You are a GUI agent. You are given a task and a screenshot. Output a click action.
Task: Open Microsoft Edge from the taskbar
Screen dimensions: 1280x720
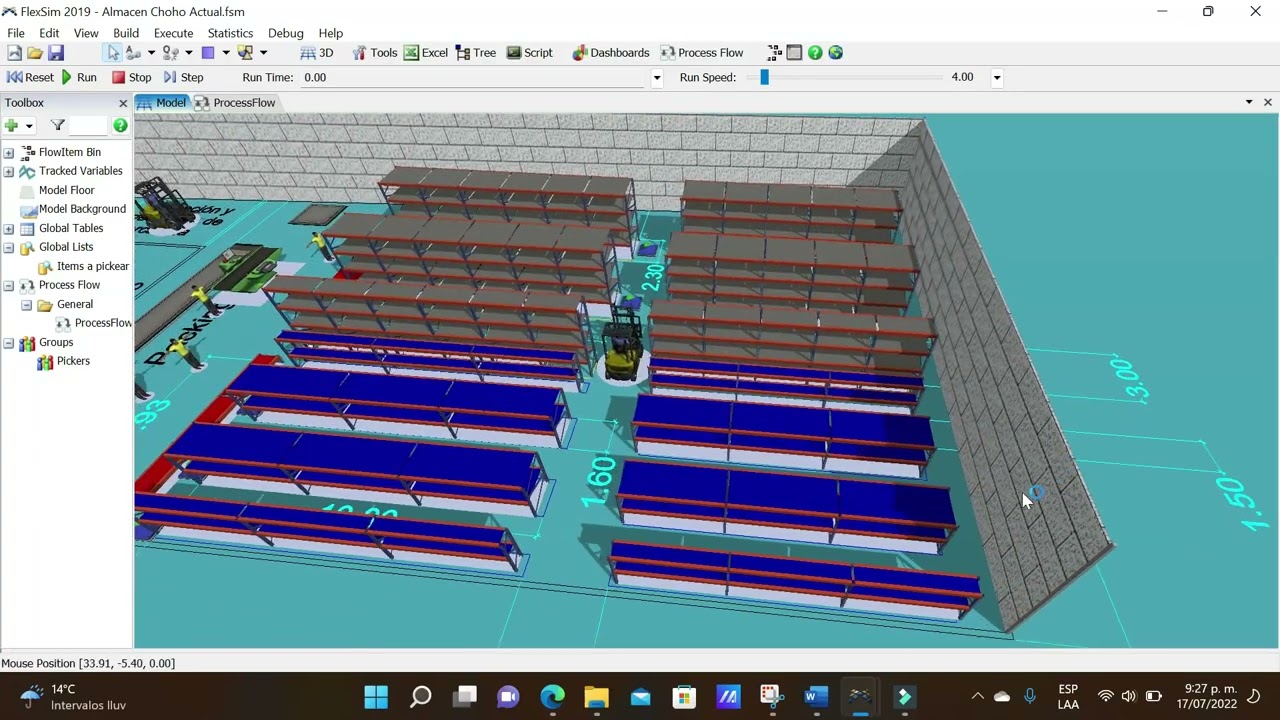pyautogui.click(x=552, y=697)
